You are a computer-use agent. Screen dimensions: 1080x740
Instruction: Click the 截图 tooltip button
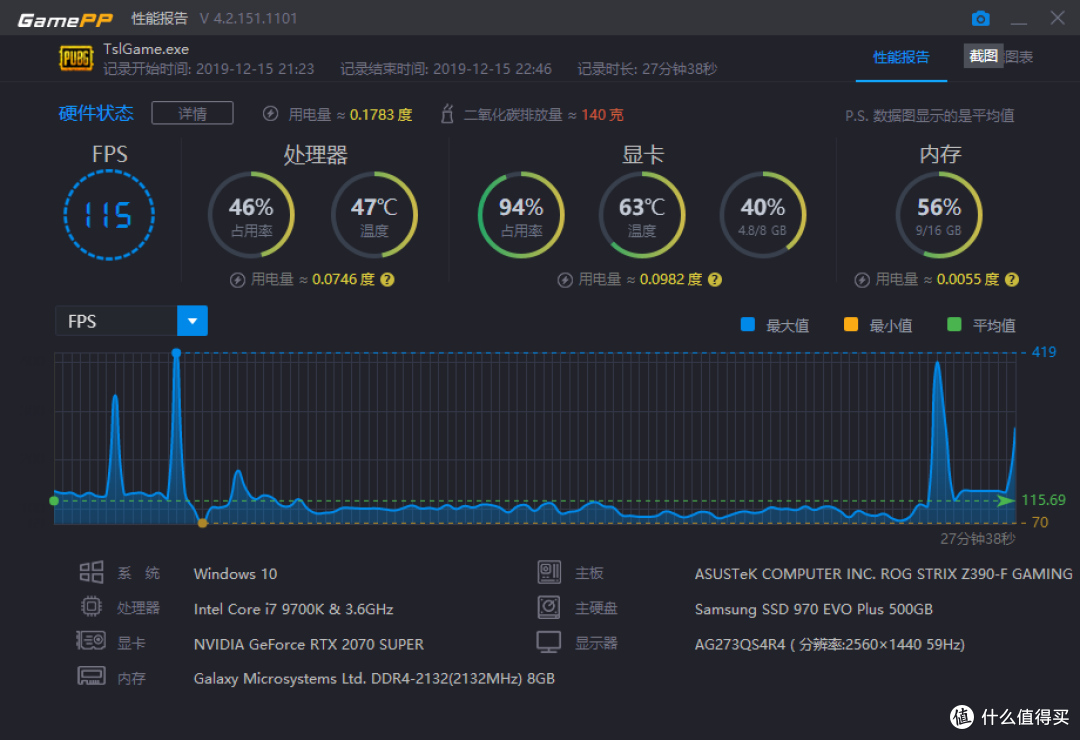coord(983,56)
